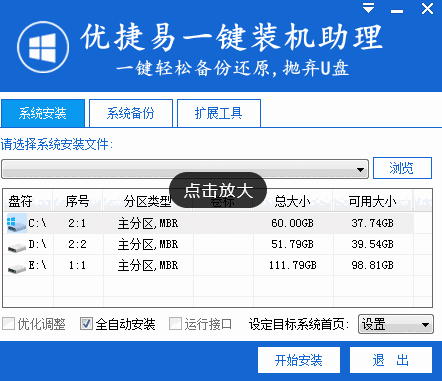This screenshot has width=442, height=381.
Task: Click the 退出 button
Action: point(391,360)
